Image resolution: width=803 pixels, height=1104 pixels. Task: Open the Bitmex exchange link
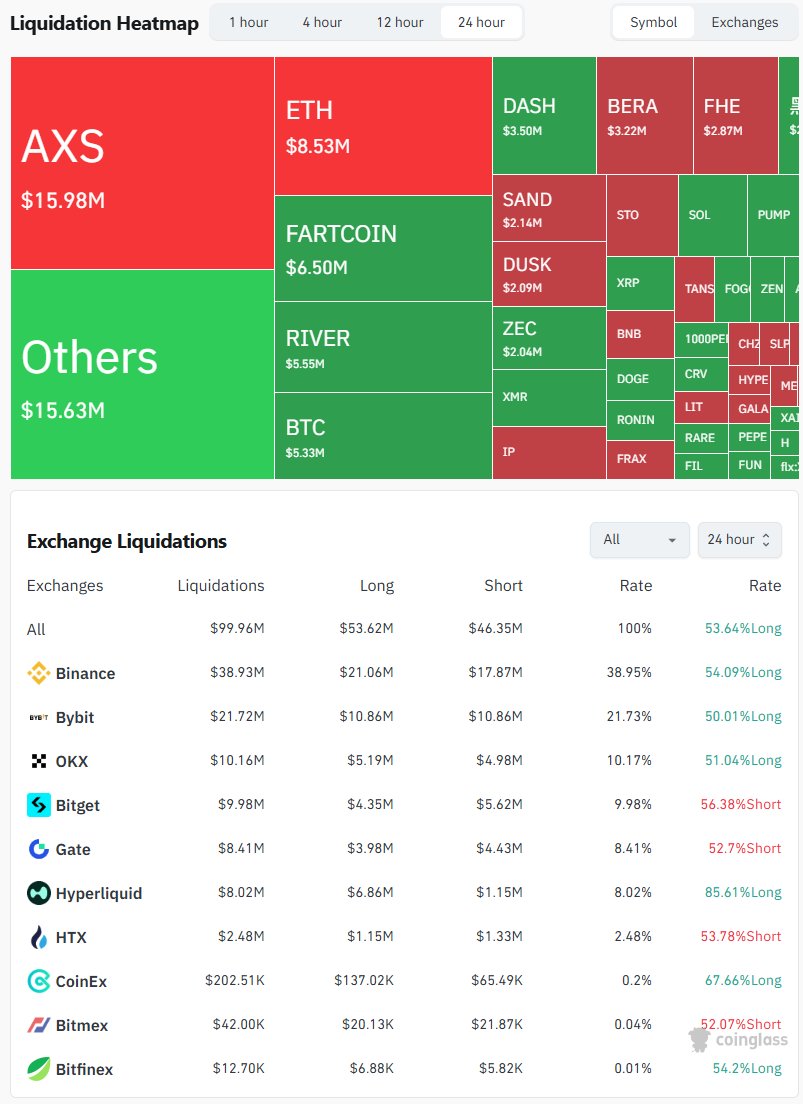point(81,1025)
